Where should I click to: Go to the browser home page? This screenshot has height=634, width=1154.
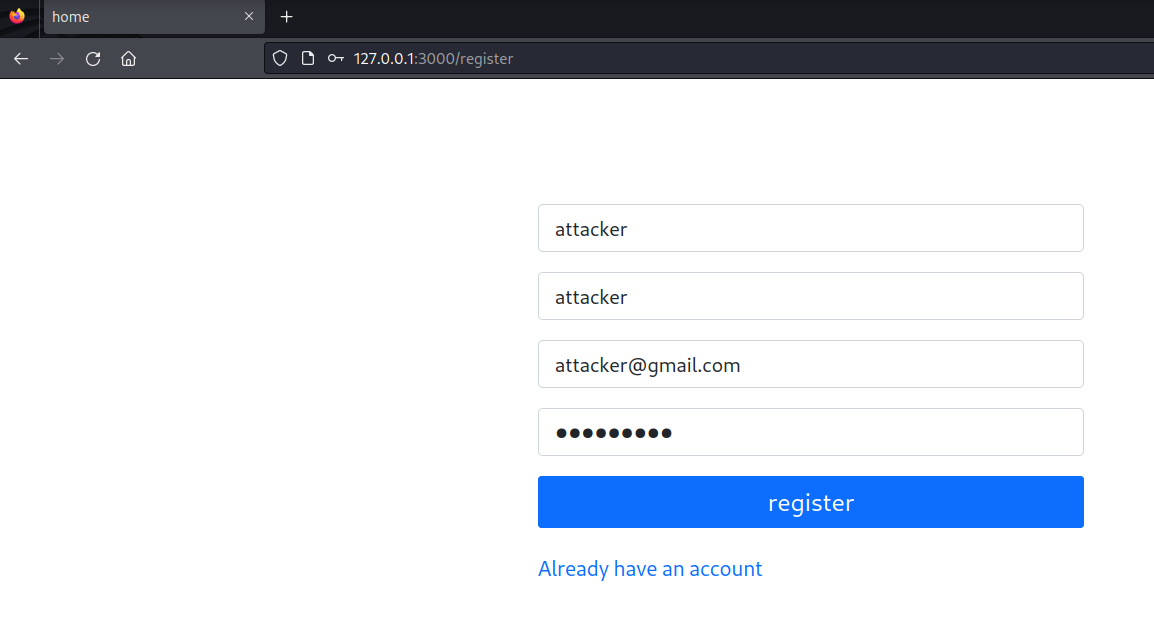pos(128,58)
